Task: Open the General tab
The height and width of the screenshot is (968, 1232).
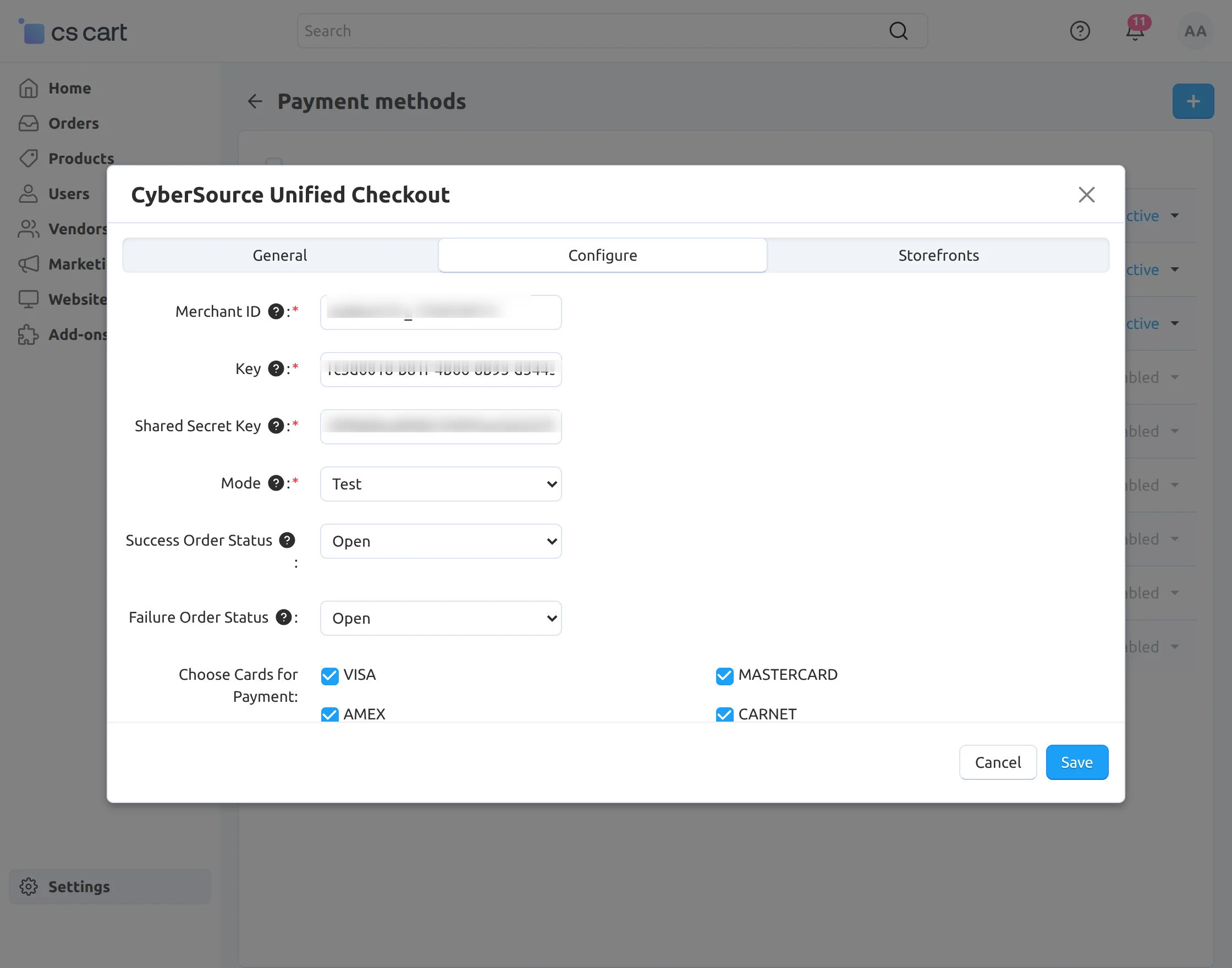Action: [x=279, y=255]
